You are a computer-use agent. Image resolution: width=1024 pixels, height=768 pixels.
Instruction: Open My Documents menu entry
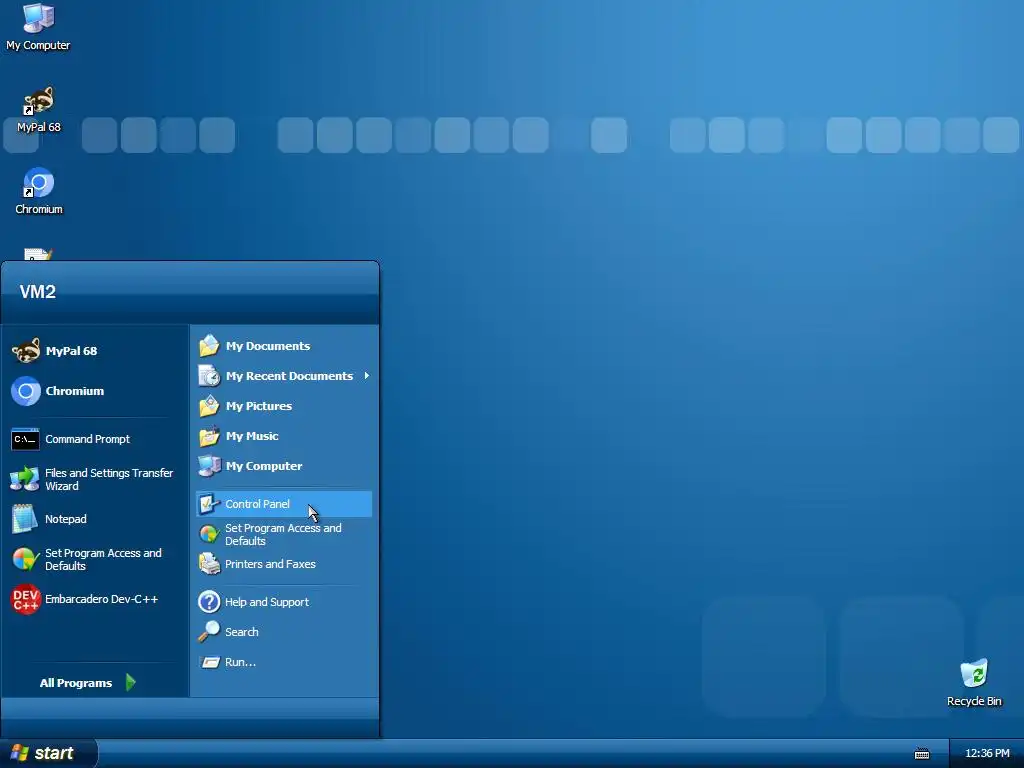(283, 345)
